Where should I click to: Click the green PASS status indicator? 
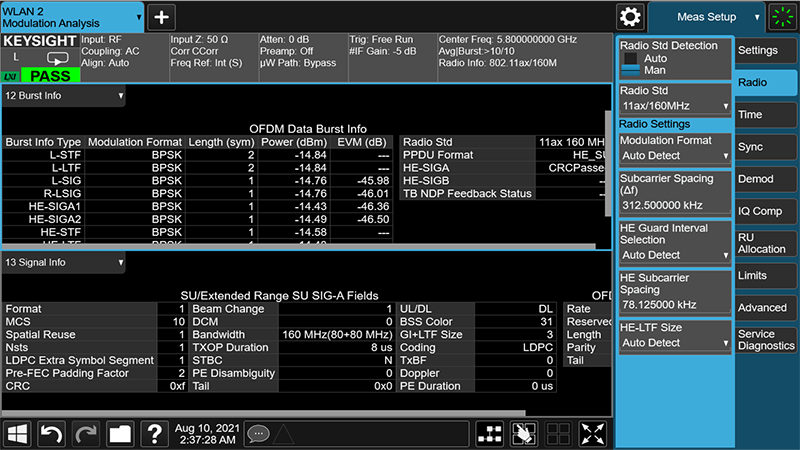[x=50, y=76]
